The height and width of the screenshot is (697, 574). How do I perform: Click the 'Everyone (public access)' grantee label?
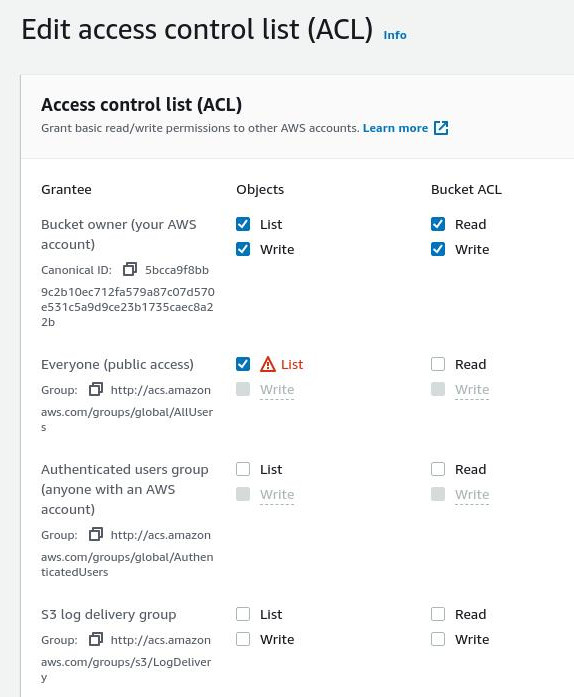(117, 365)
